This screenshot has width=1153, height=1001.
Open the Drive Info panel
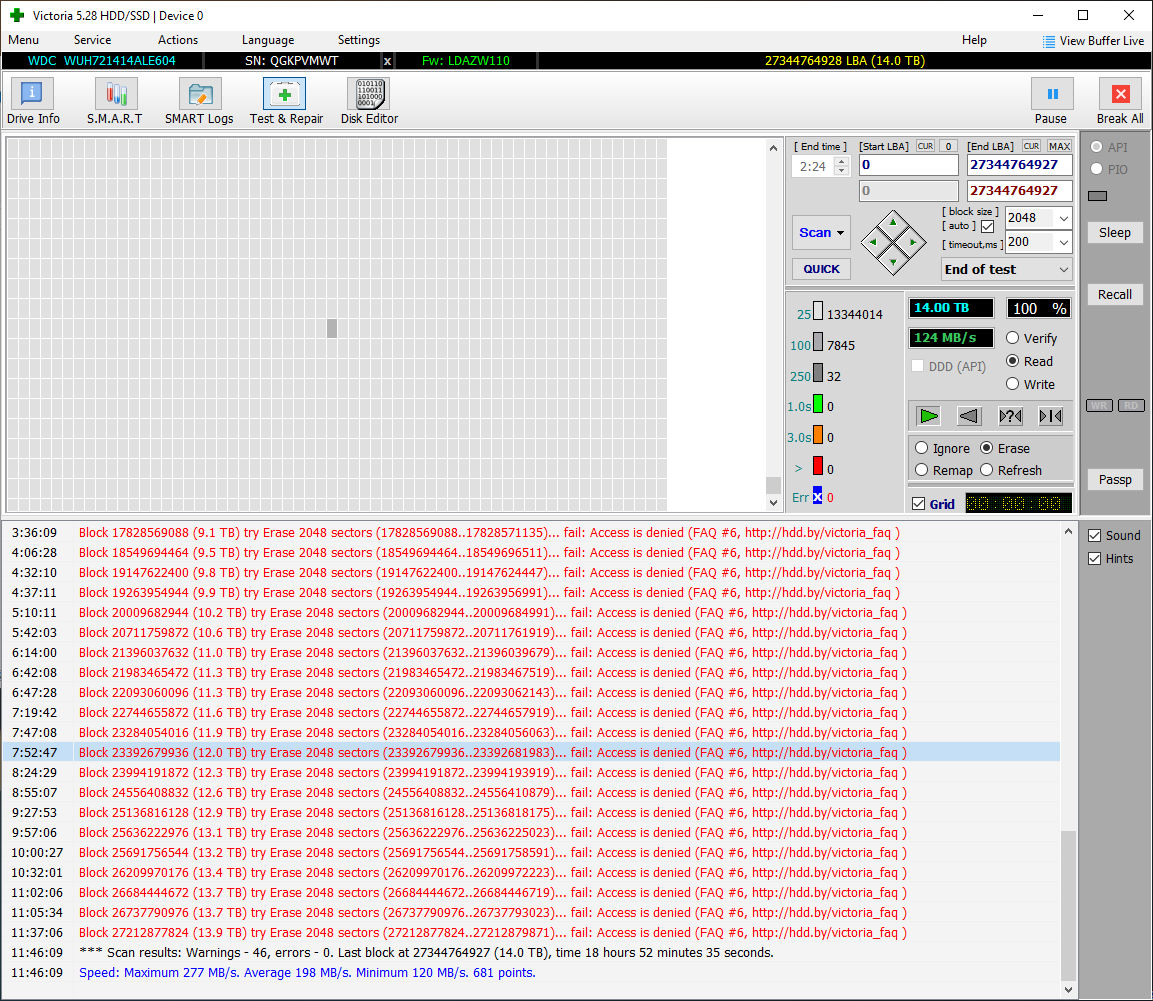coord(33,102)
